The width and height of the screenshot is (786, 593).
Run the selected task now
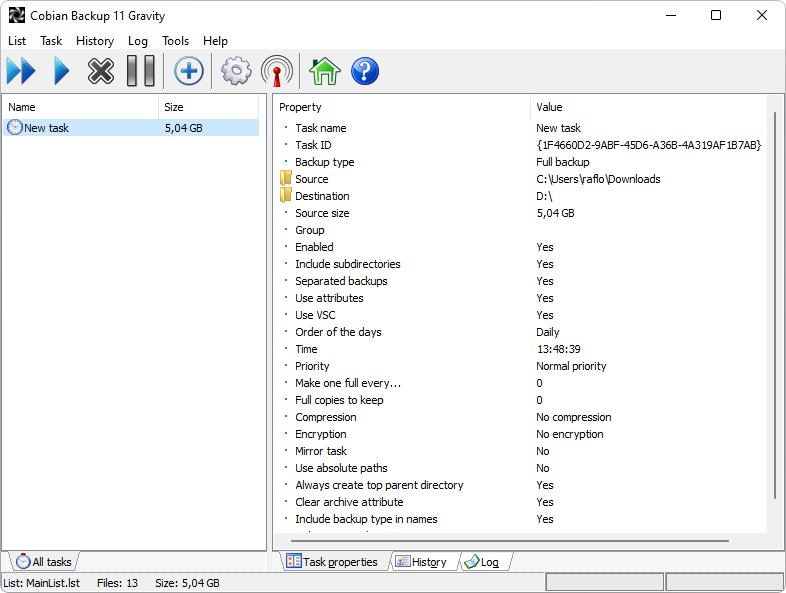tap(61, 71)
